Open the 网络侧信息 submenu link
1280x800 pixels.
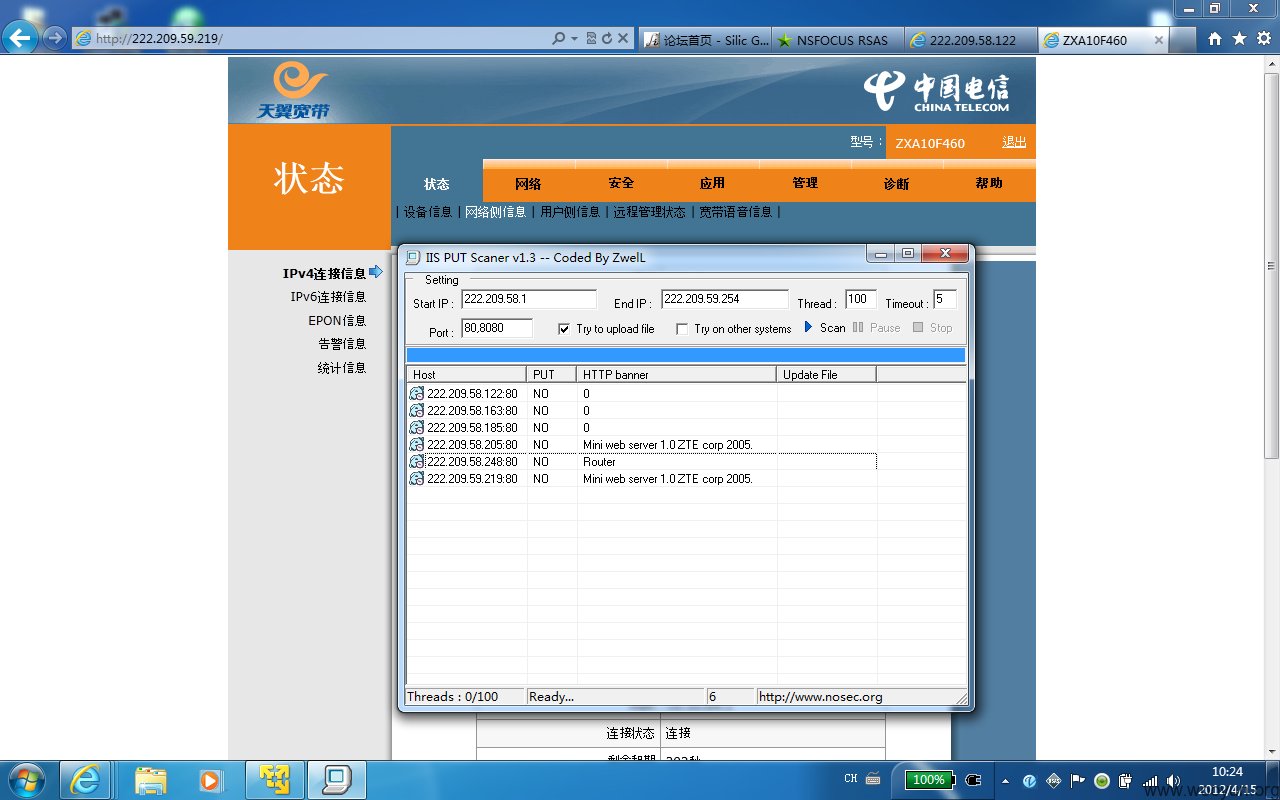(x=496, y=212)
